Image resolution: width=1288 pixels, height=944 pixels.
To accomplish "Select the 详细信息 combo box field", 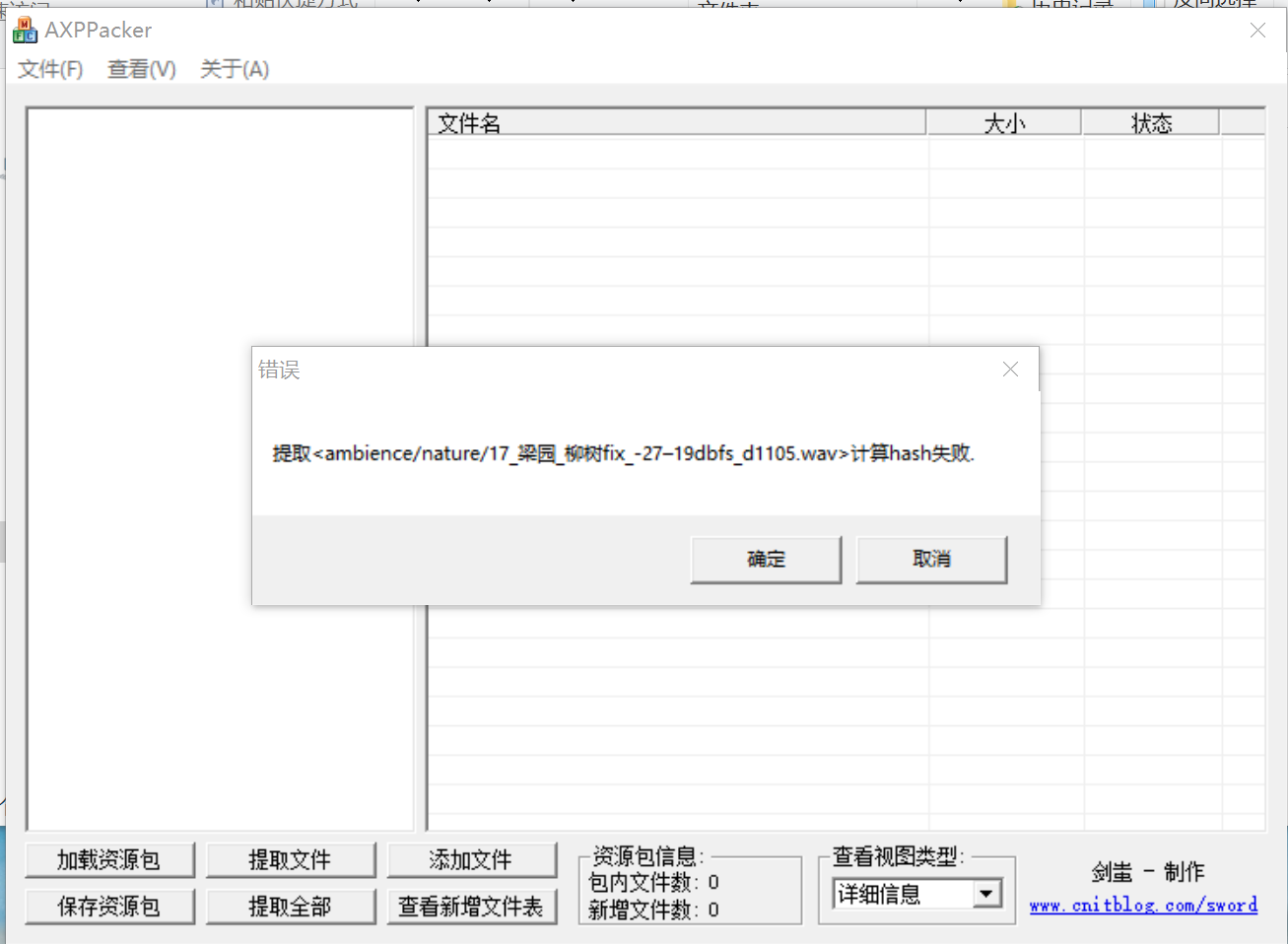I will pyautogui.click(x=917, y=894).
